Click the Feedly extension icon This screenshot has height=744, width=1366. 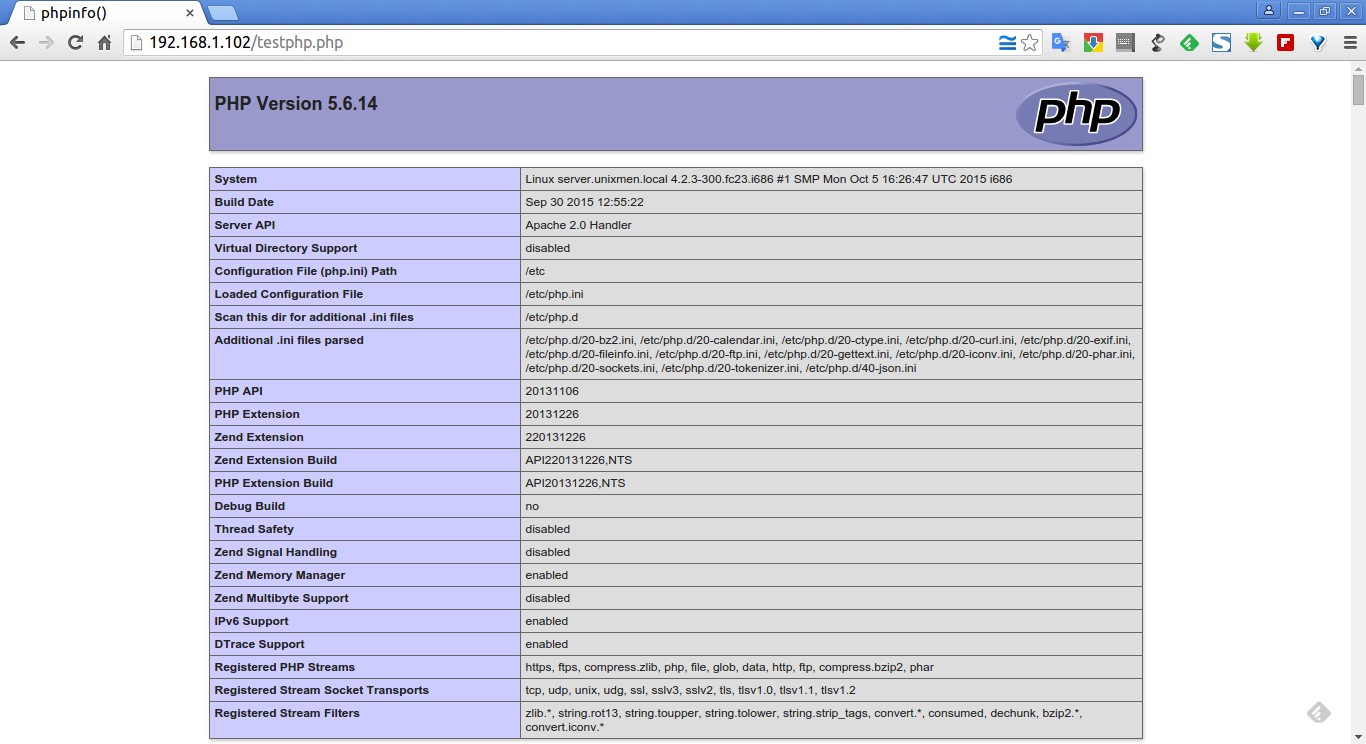[x=1189, y=43]
